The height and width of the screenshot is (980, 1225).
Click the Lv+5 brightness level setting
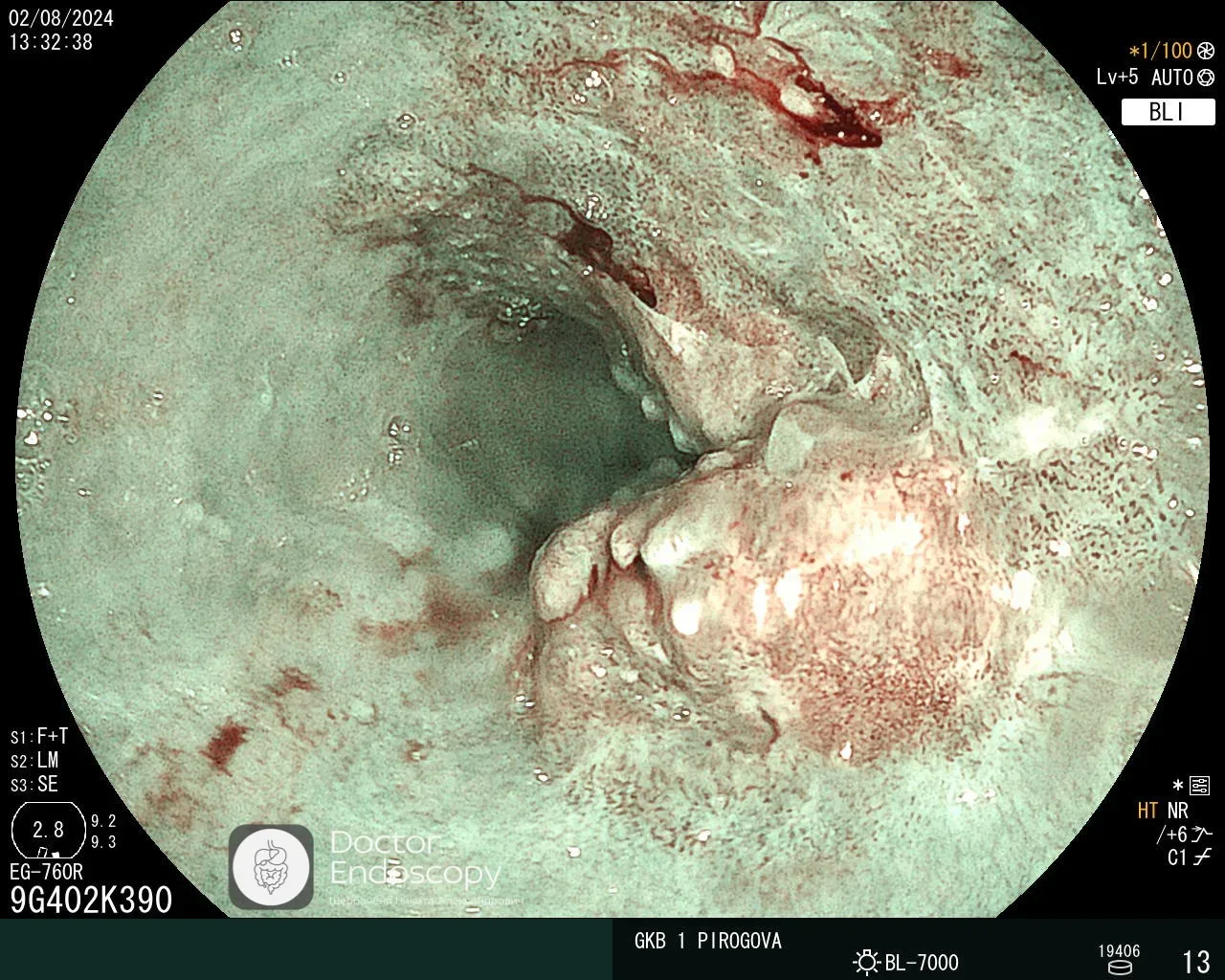coord(1118,78)
